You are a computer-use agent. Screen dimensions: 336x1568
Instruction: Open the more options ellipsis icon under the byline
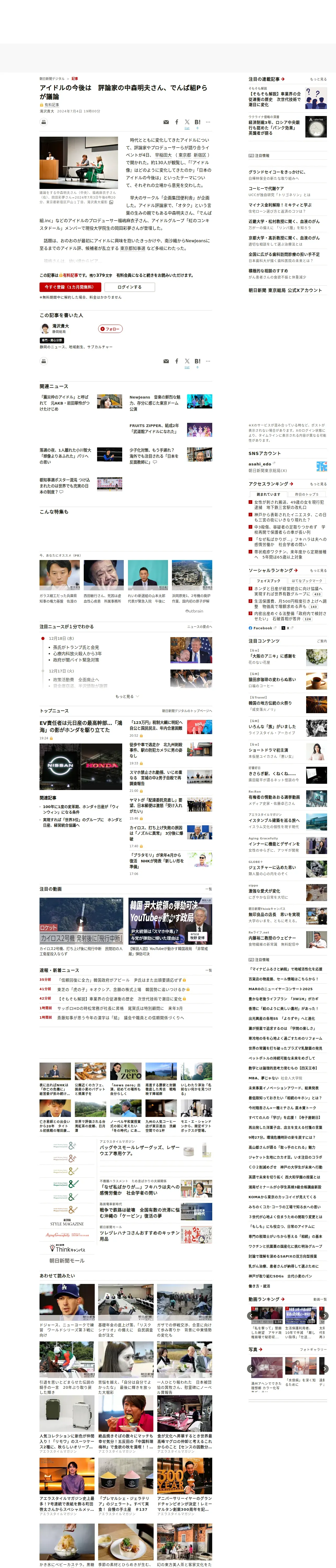point(208,122)
